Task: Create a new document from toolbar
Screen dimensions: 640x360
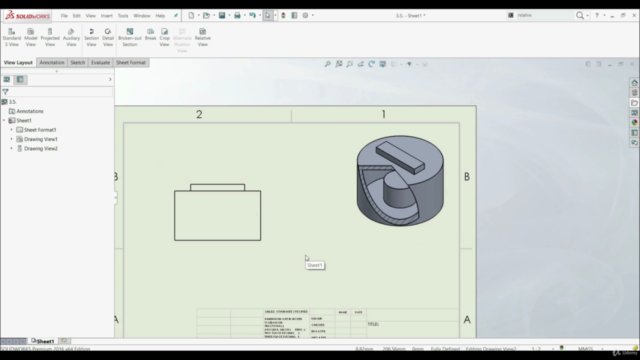Action: coord(191,16)
